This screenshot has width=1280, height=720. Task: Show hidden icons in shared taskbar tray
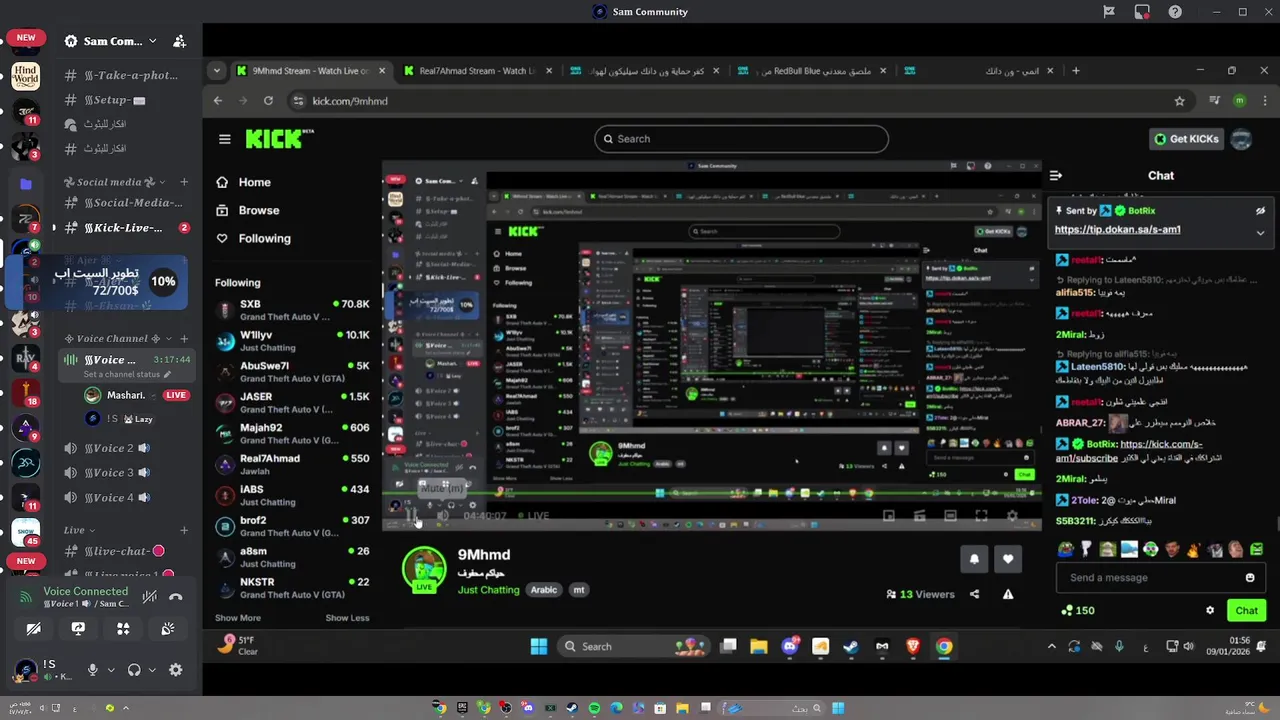click(1051, 646)
